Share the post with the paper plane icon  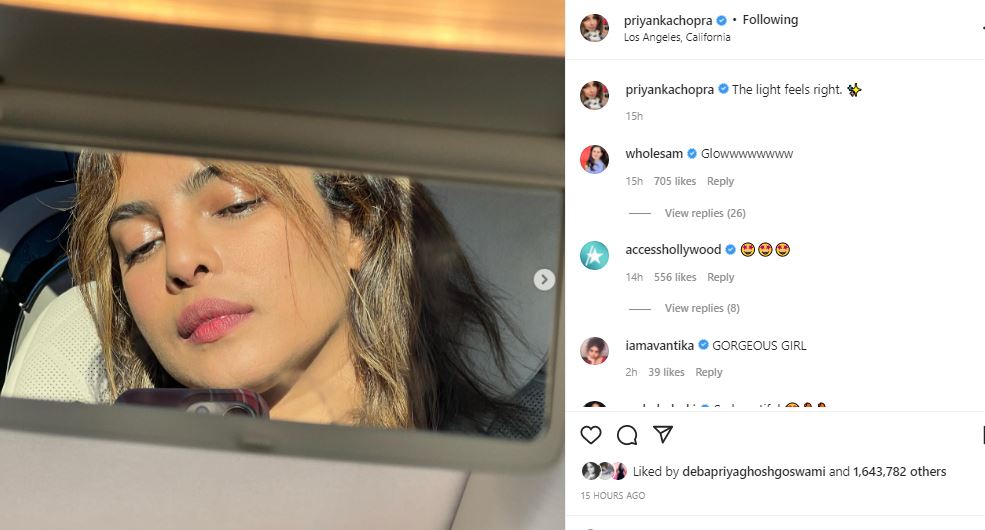663,434
